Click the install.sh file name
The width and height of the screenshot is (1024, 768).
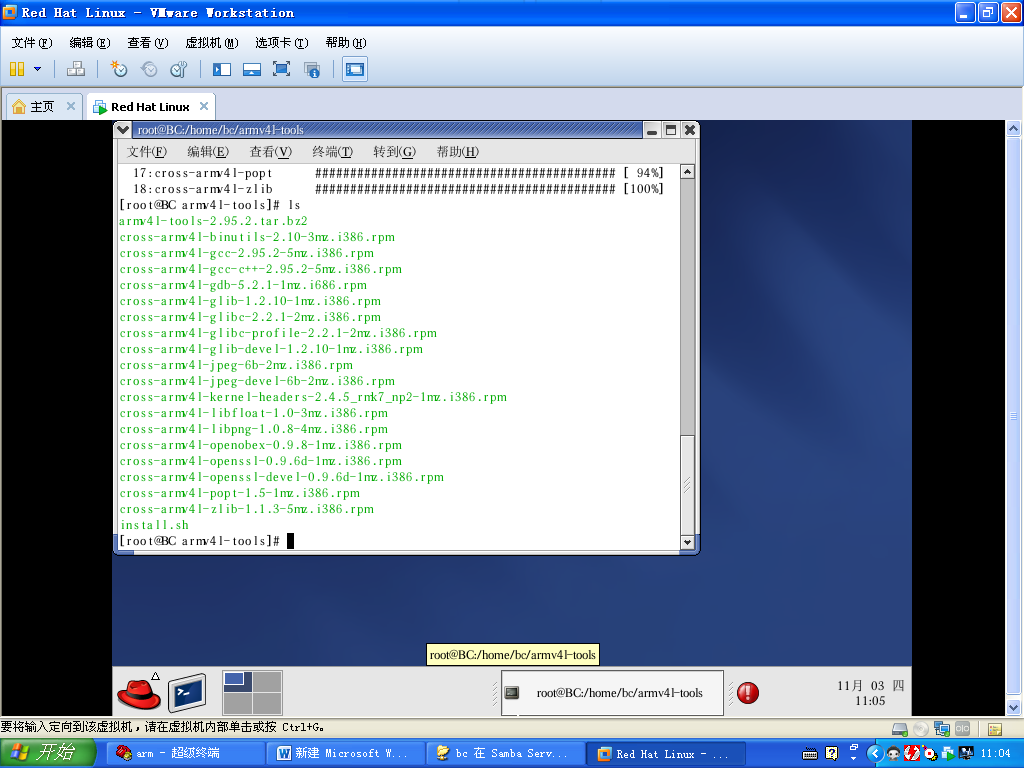(x=154, y=525)
